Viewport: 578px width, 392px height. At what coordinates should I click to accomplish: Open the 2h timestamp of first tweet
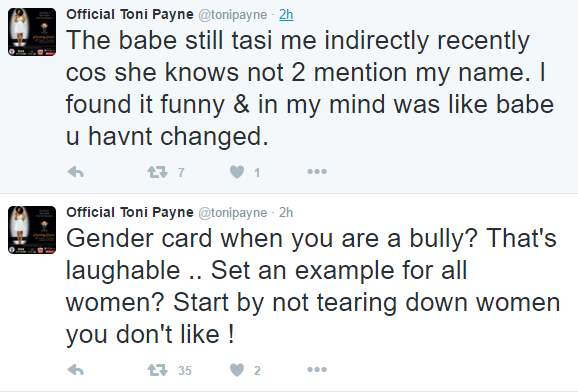point(286,15)
